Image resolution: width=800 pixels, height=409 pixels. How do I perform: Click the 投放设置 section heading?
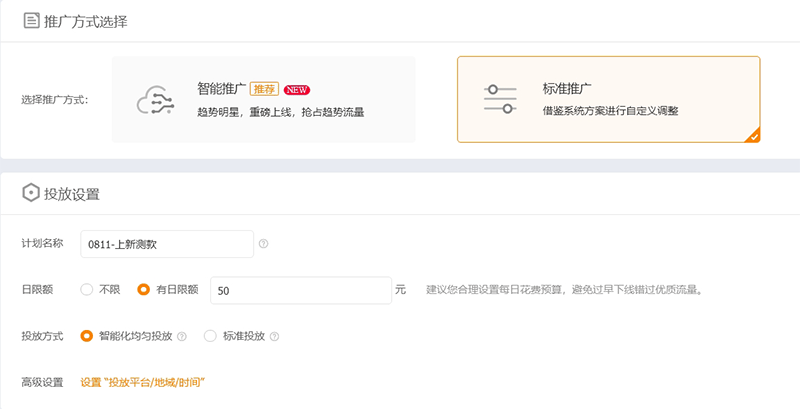pos(71,193)
